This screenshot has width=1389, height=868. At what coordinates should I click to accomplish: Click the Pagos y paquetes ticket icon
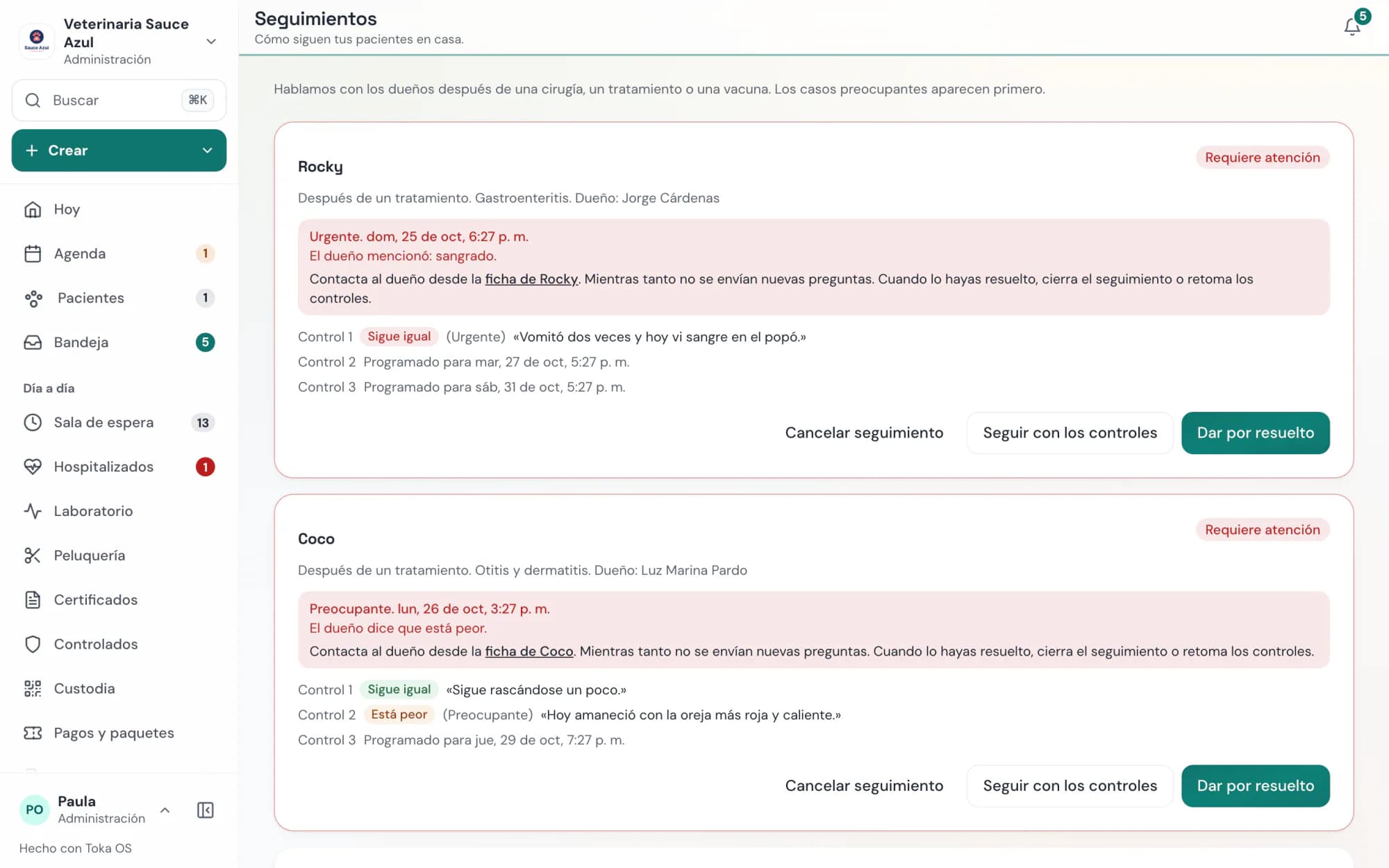coord(33,733)
